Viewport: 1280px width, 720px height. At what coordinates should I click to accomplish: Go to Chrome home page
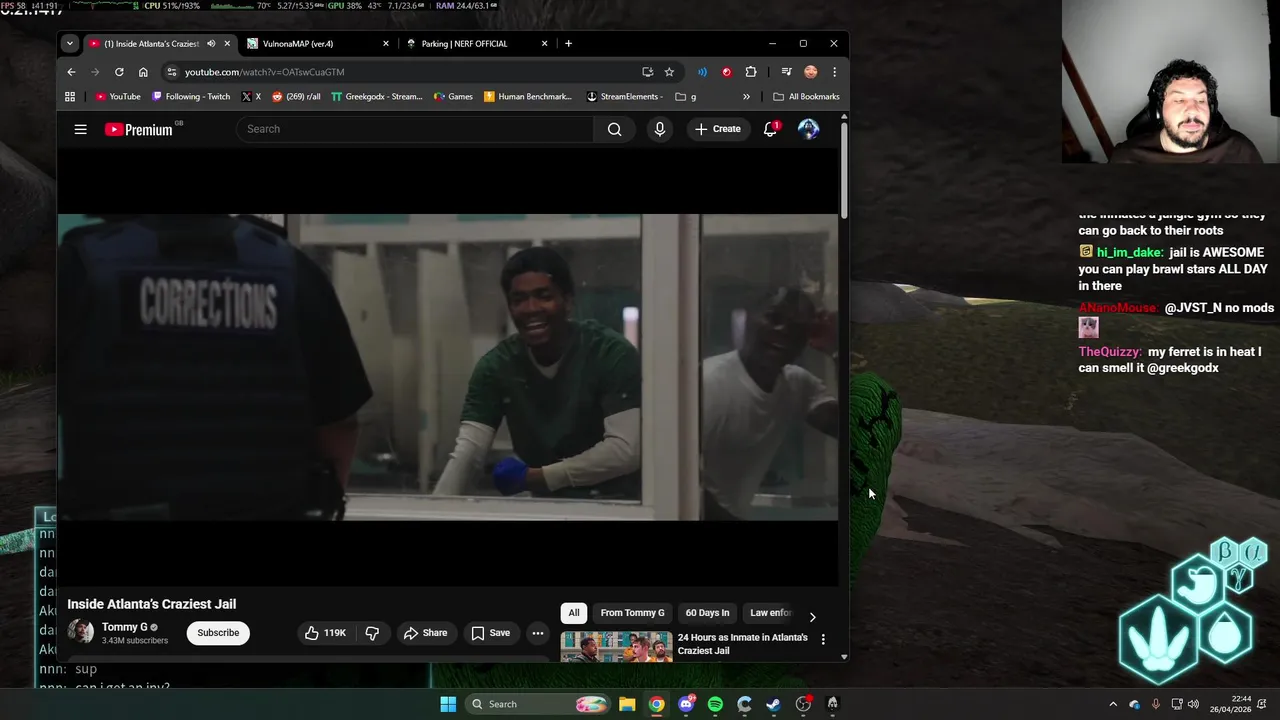tap(143, 72)
